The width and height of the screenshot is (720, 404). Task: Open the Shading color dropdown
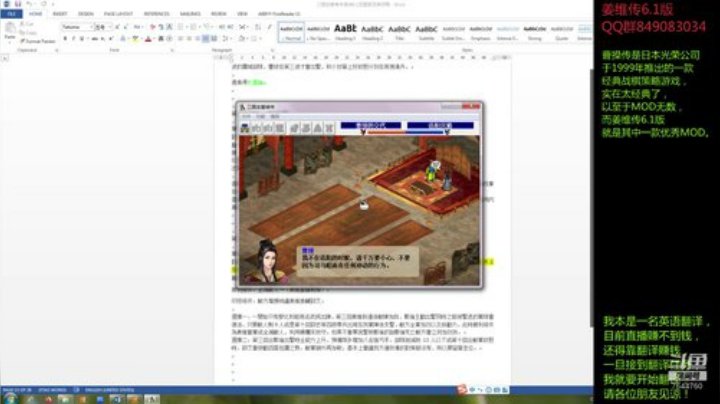tap(242, 39)
